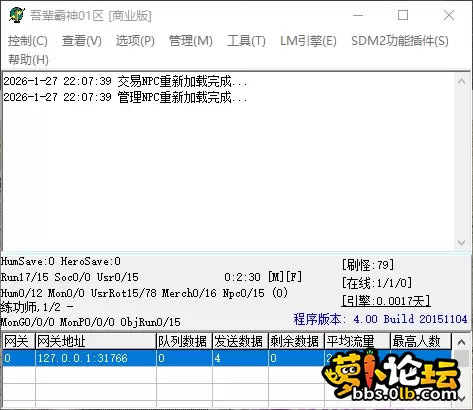Click the 剩余数据 cell showing 0
Viewport: 473px width, 410px height.
pos(296,358)
